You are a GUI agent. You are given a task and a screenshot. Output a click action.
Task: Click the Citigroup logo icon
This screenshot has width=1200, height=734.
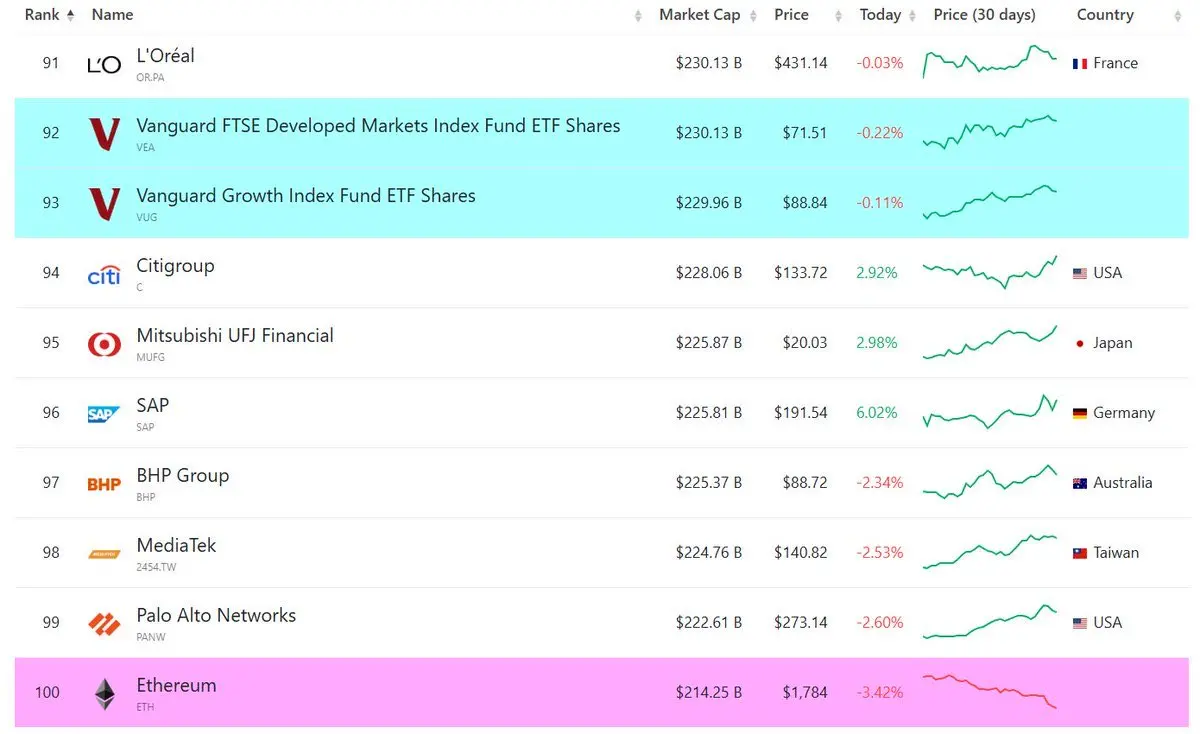point(104,274)
